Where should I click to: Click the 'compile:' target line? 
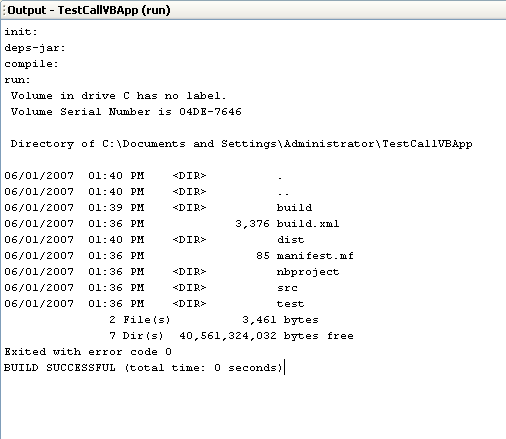[x=31, y=64]
